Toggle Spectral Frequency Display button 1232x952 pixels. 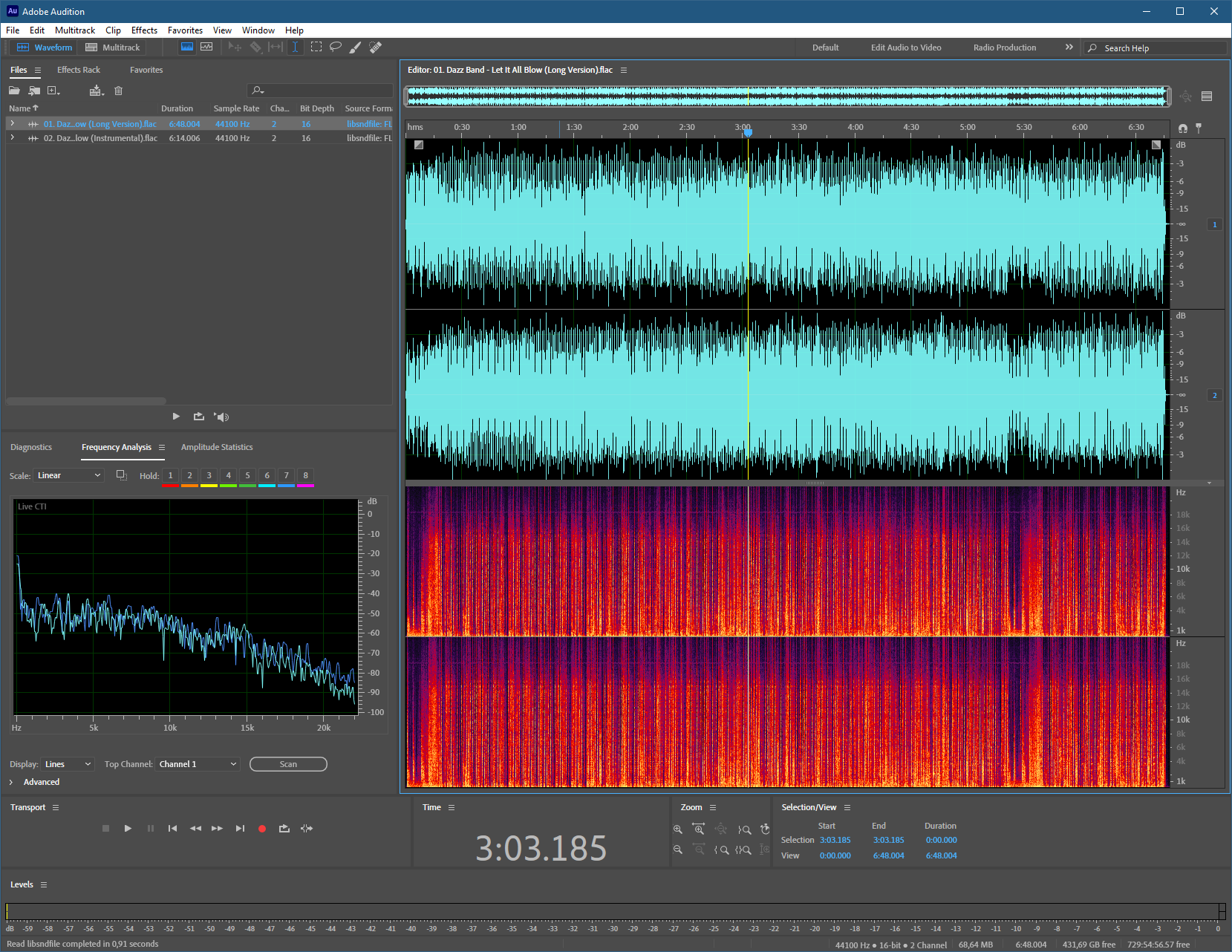tap(187, 47)
